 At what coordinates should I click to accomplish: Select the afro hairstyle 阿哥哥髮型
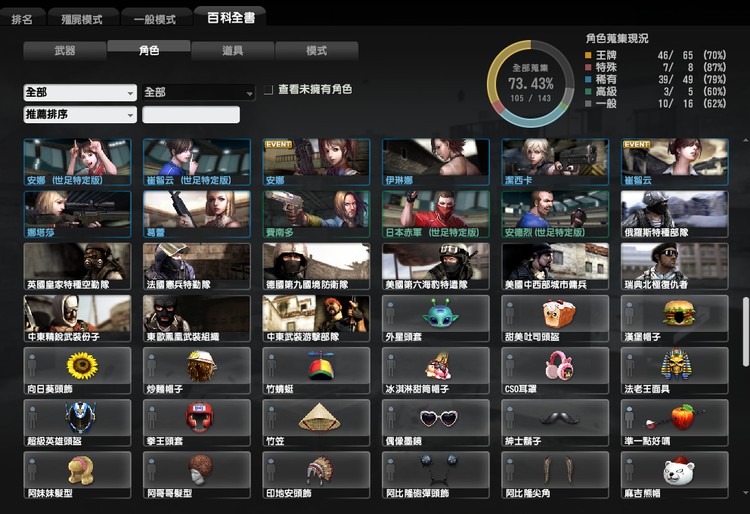[197, 475]
